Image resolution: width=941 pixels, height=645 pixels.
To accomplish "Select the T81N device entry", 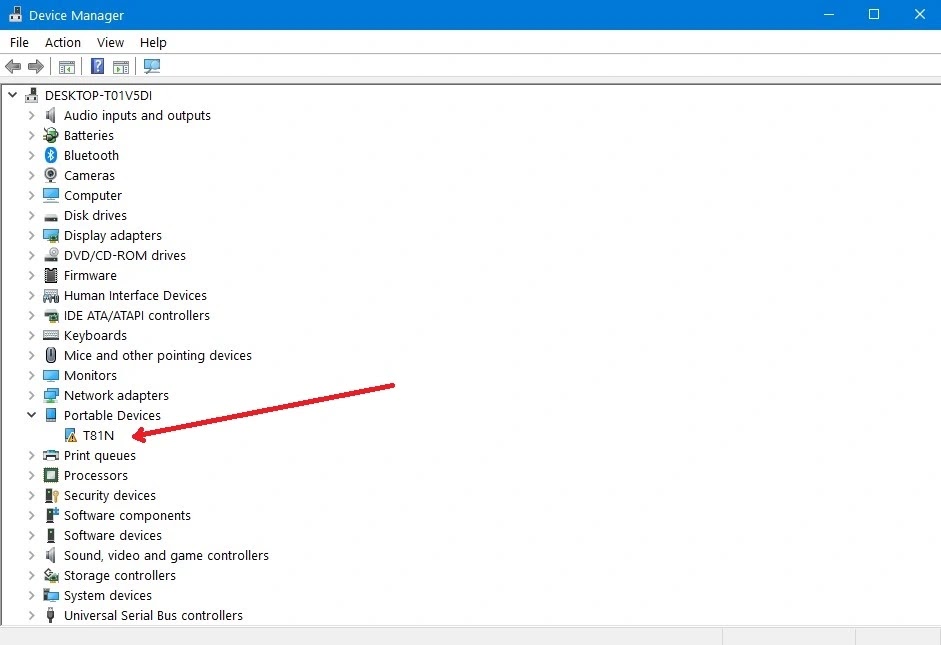I will coord(98,436).
